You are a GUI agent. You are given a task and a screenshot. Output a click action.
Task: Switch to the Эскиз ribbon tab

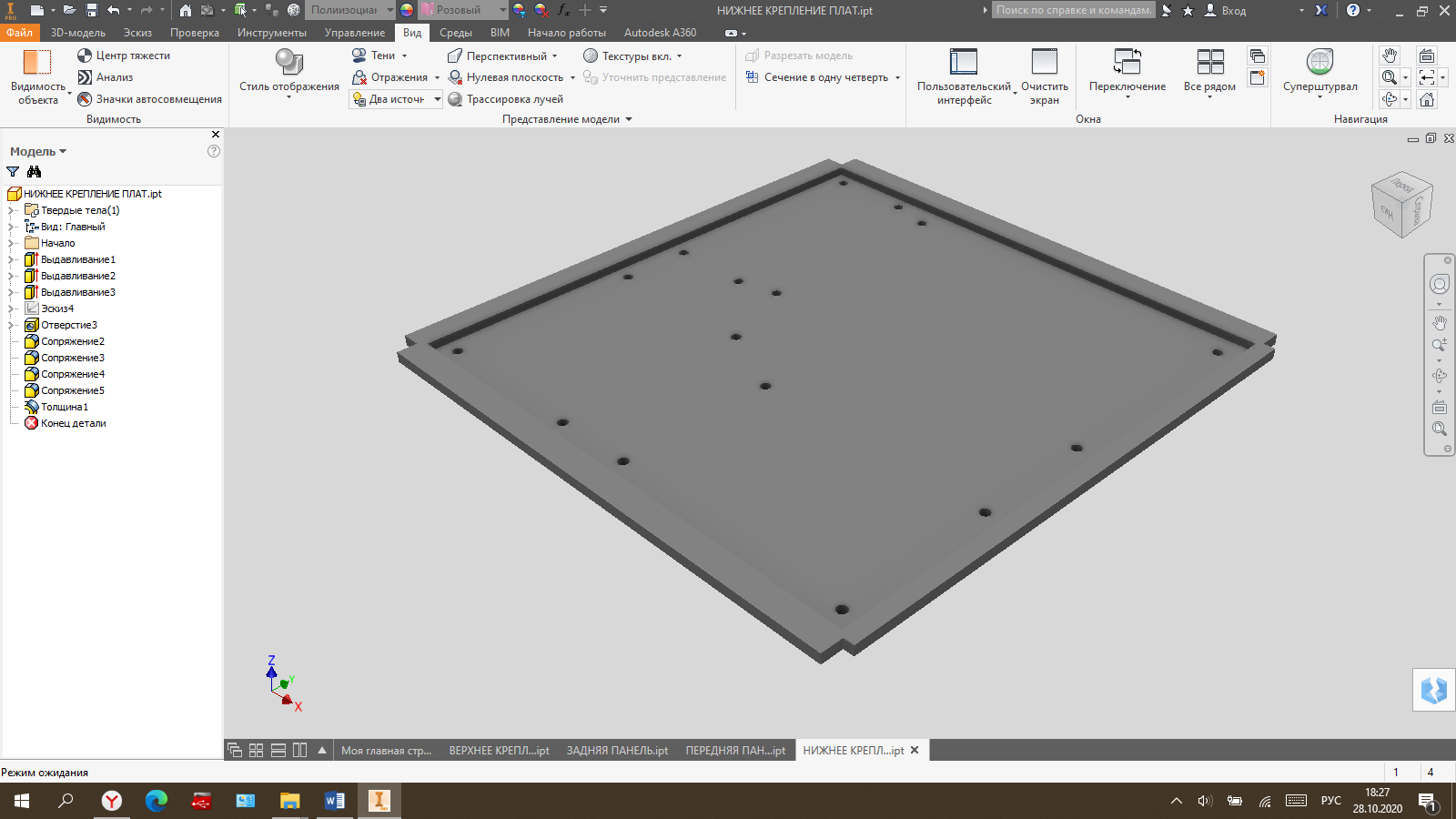click(x=138, y=33)
